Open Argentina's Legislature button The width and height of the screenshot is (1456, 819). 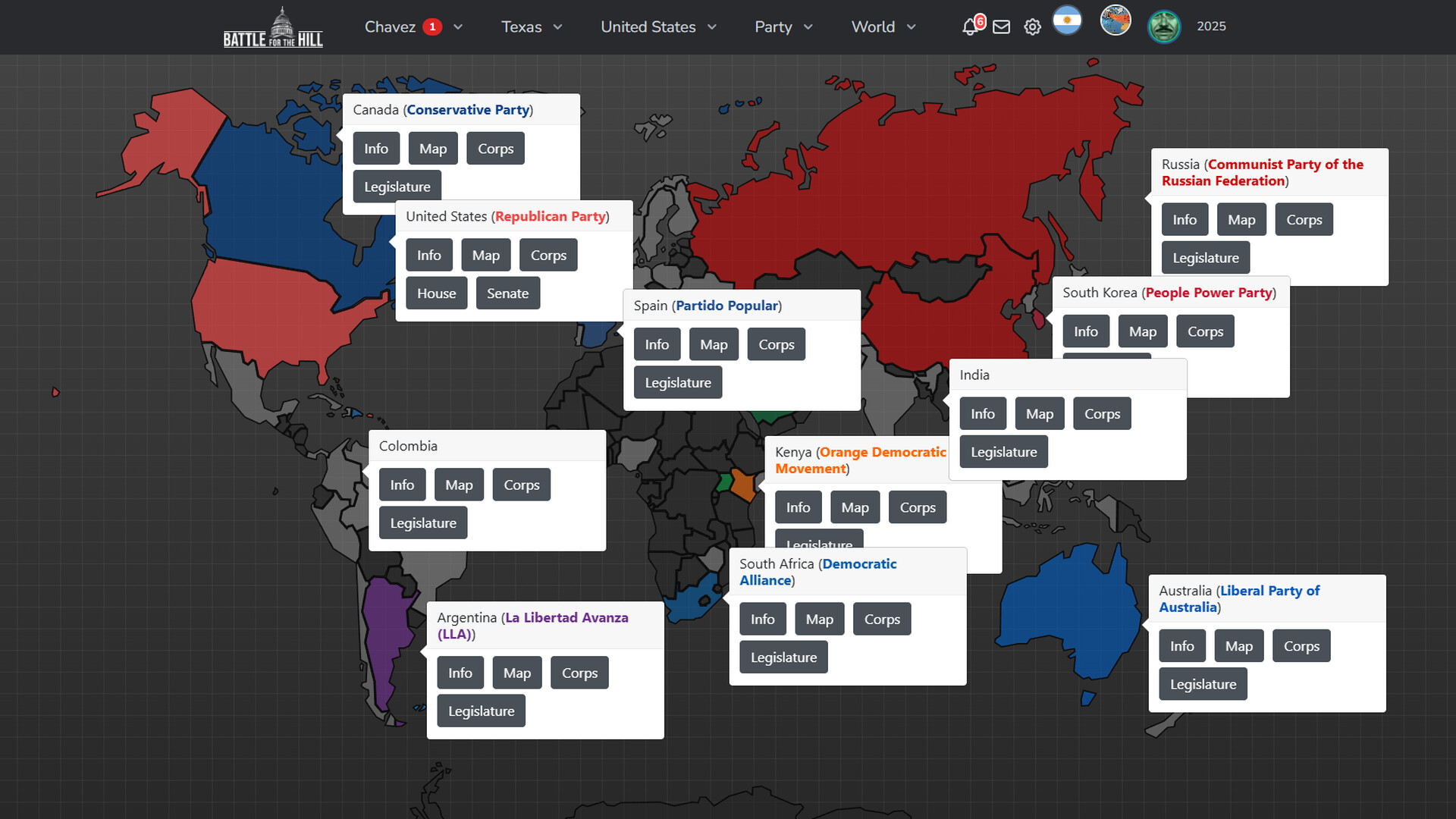click(x=482, y=711)
